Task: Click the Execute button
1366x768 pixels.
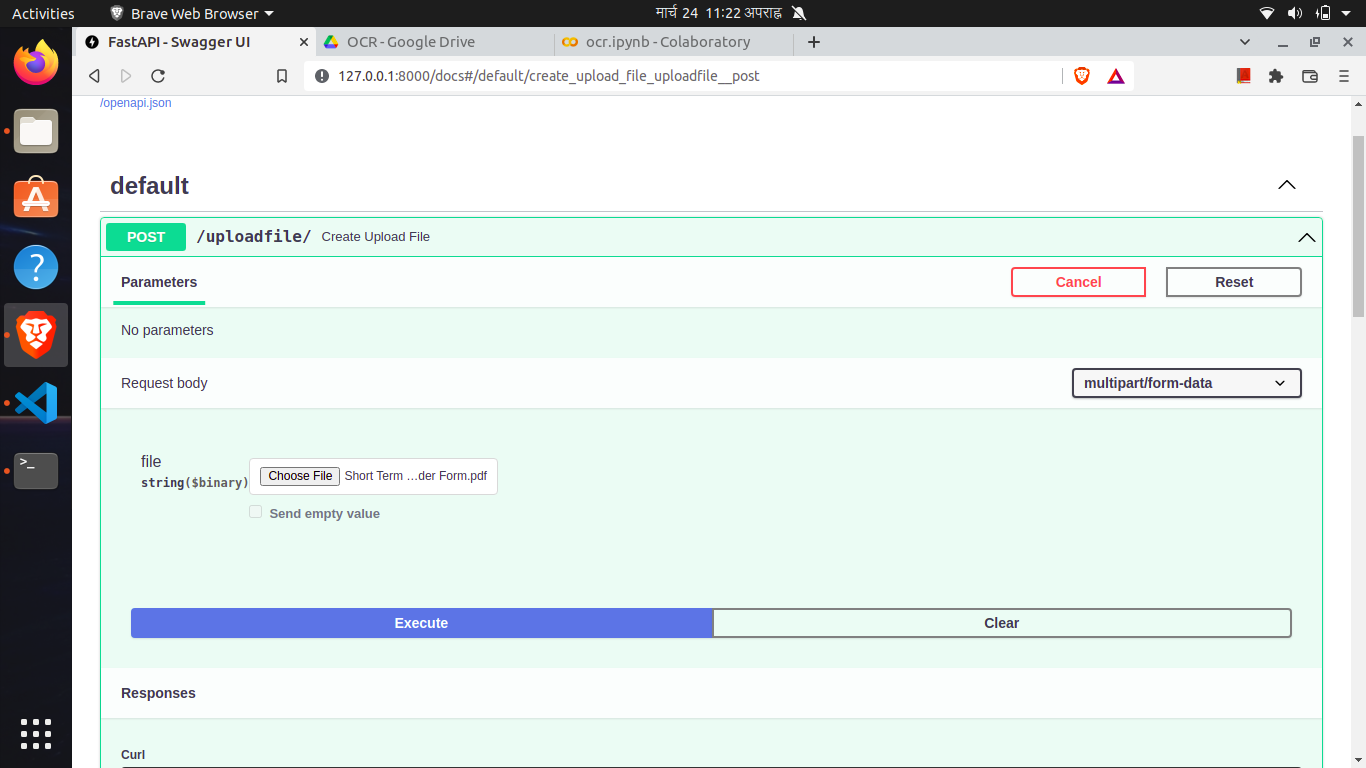Action: point(421,623)
